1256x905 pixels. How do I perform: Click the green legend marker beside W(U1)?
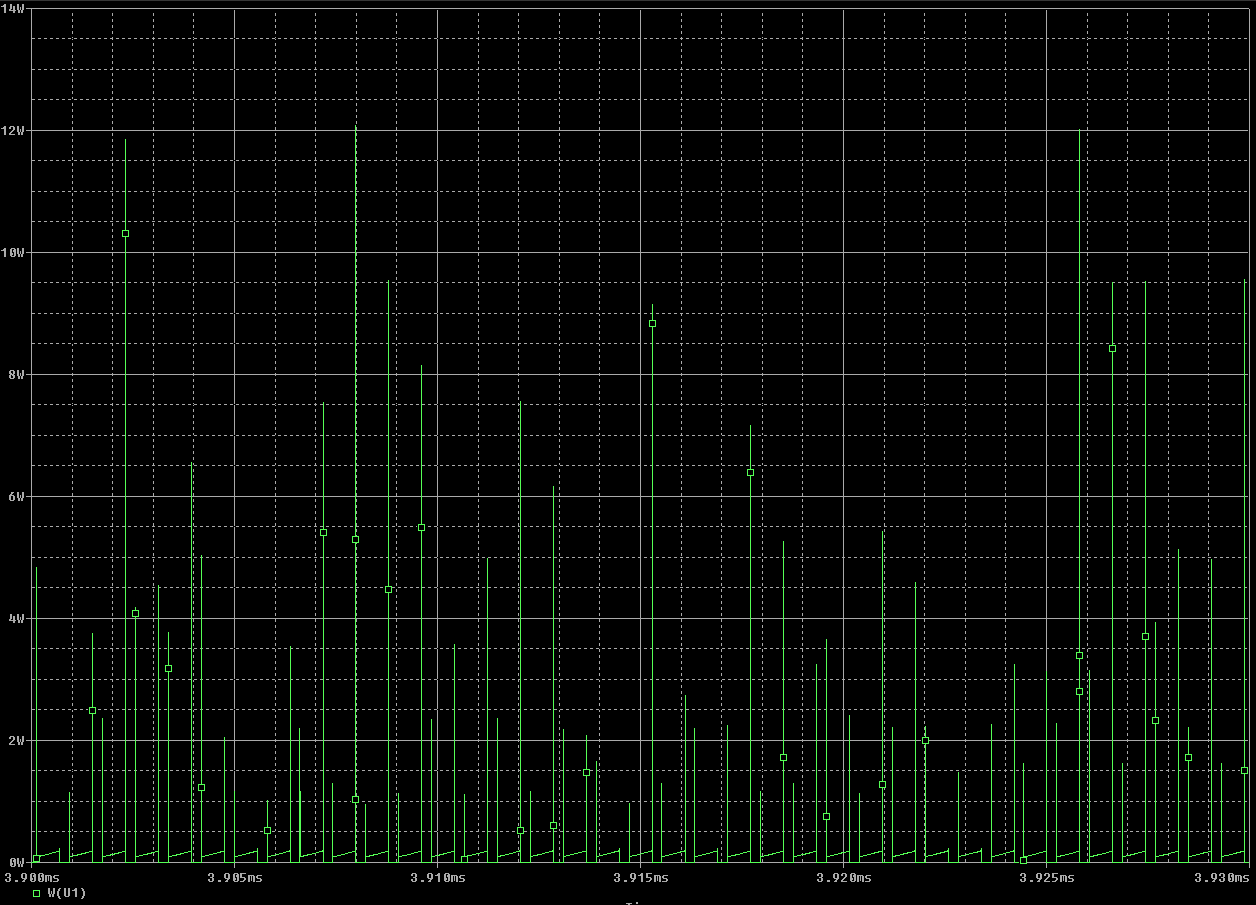[36, 893]
